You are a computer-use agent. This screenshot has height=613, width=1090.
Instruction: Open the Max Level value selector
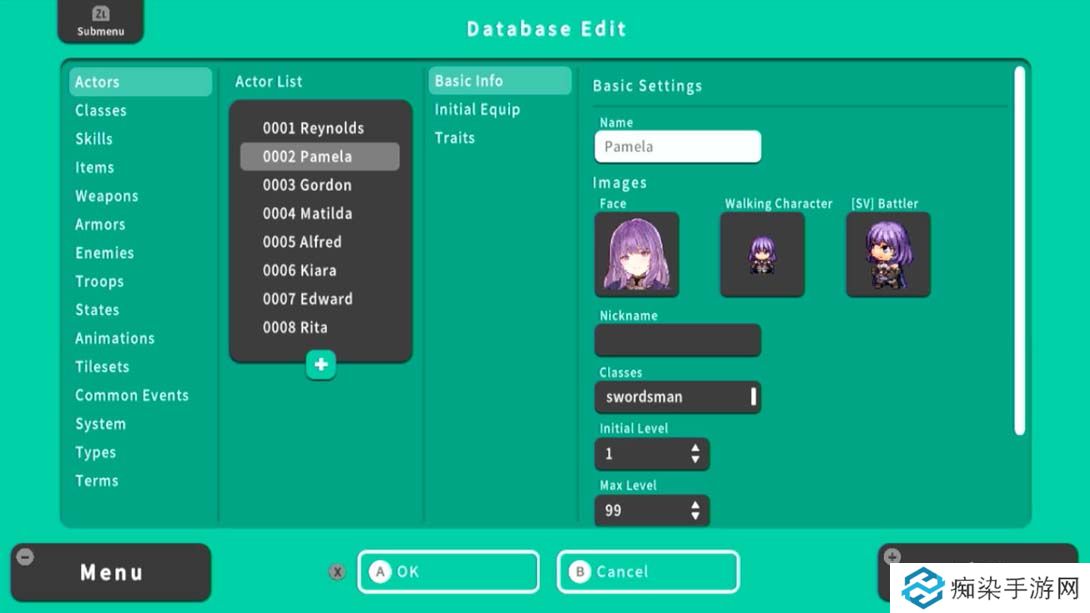652,511
